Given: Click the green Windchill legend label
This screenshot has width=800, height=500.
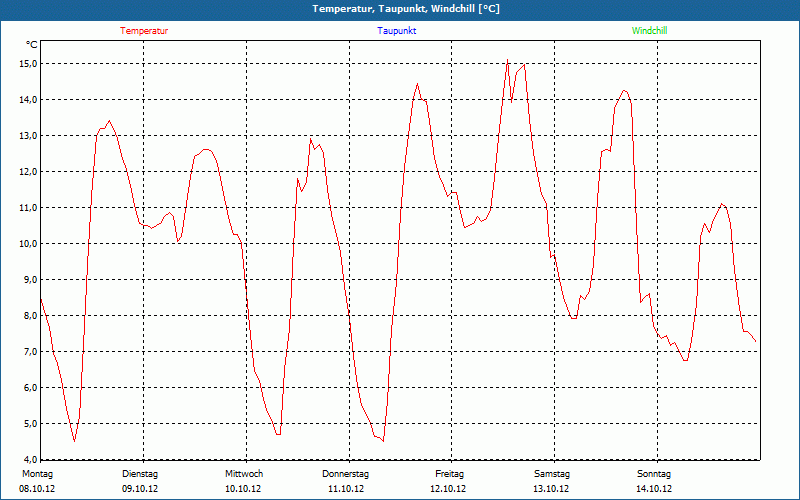Looking at the screenshot, I should point(649,31).
